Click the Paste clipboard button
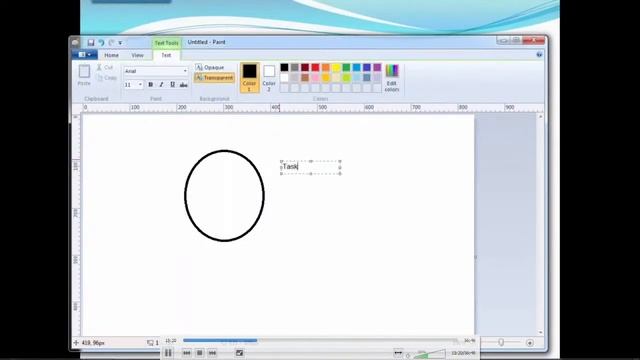This screenshot has width=640, height=360. pyautogui.click(x=84, y=75)
